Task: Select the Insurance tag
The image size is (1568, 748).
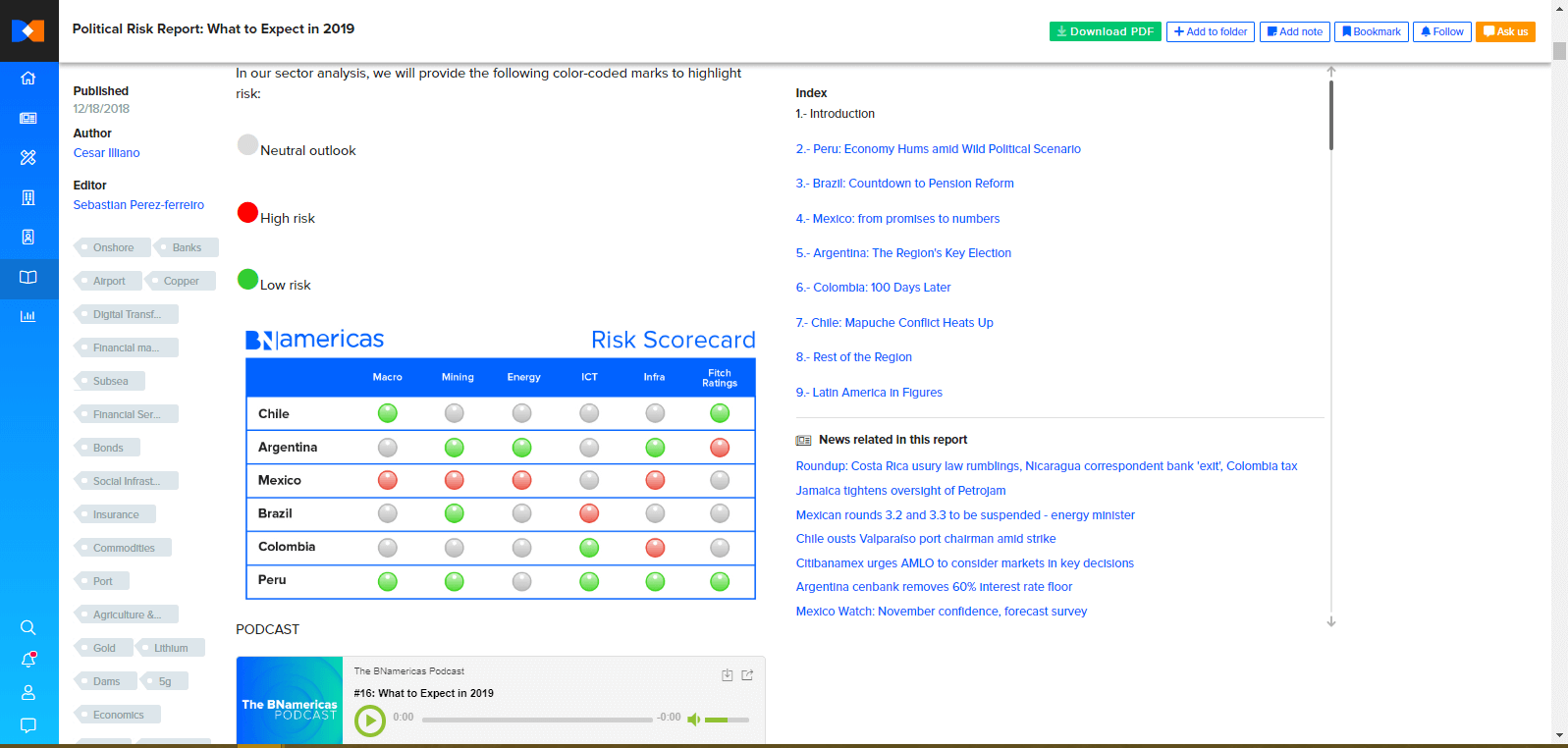Action: pos(116,514)
